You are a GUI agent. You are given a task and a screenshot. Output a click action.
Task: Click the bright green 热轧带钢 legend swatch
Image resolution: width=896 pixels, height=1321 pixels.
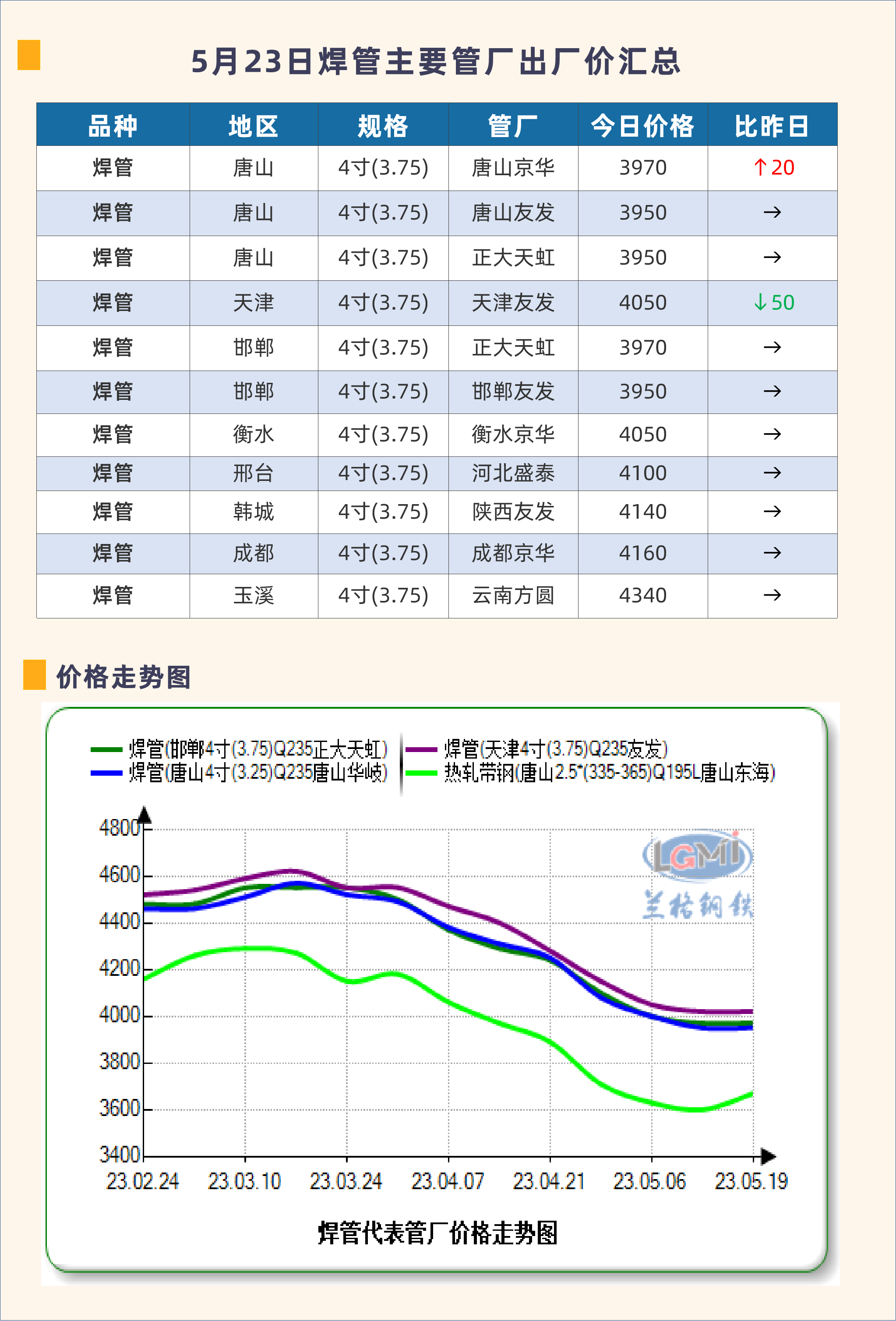pyautogui.click(x=421, y=773)
